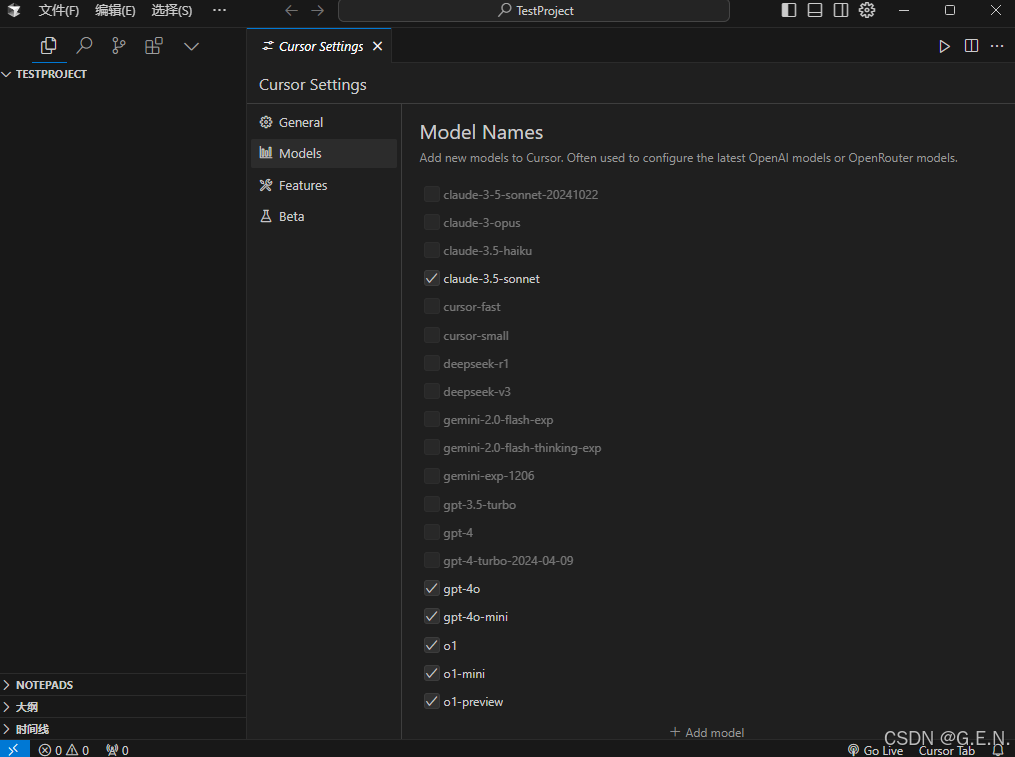Enable gpt-4 checkbox
The image size is (1015, 757).
[432, 532]
